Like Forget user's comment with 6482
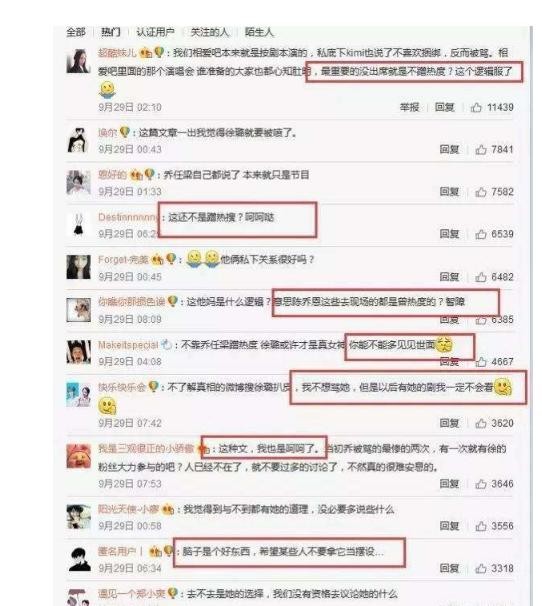The image size is (542, 606). (481, 277)
